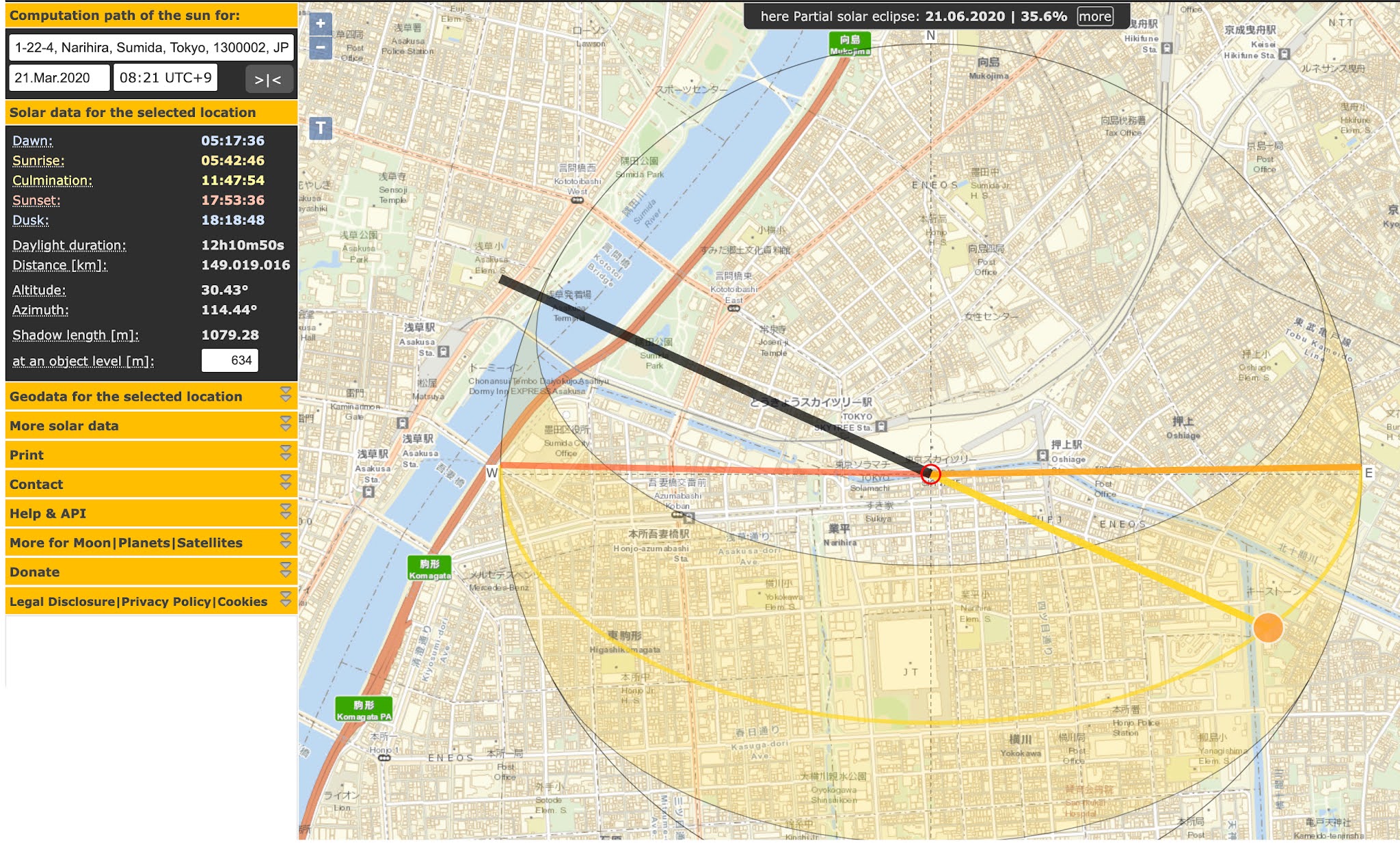
Task: Click the red location circle marker
Action: (930, 473)
